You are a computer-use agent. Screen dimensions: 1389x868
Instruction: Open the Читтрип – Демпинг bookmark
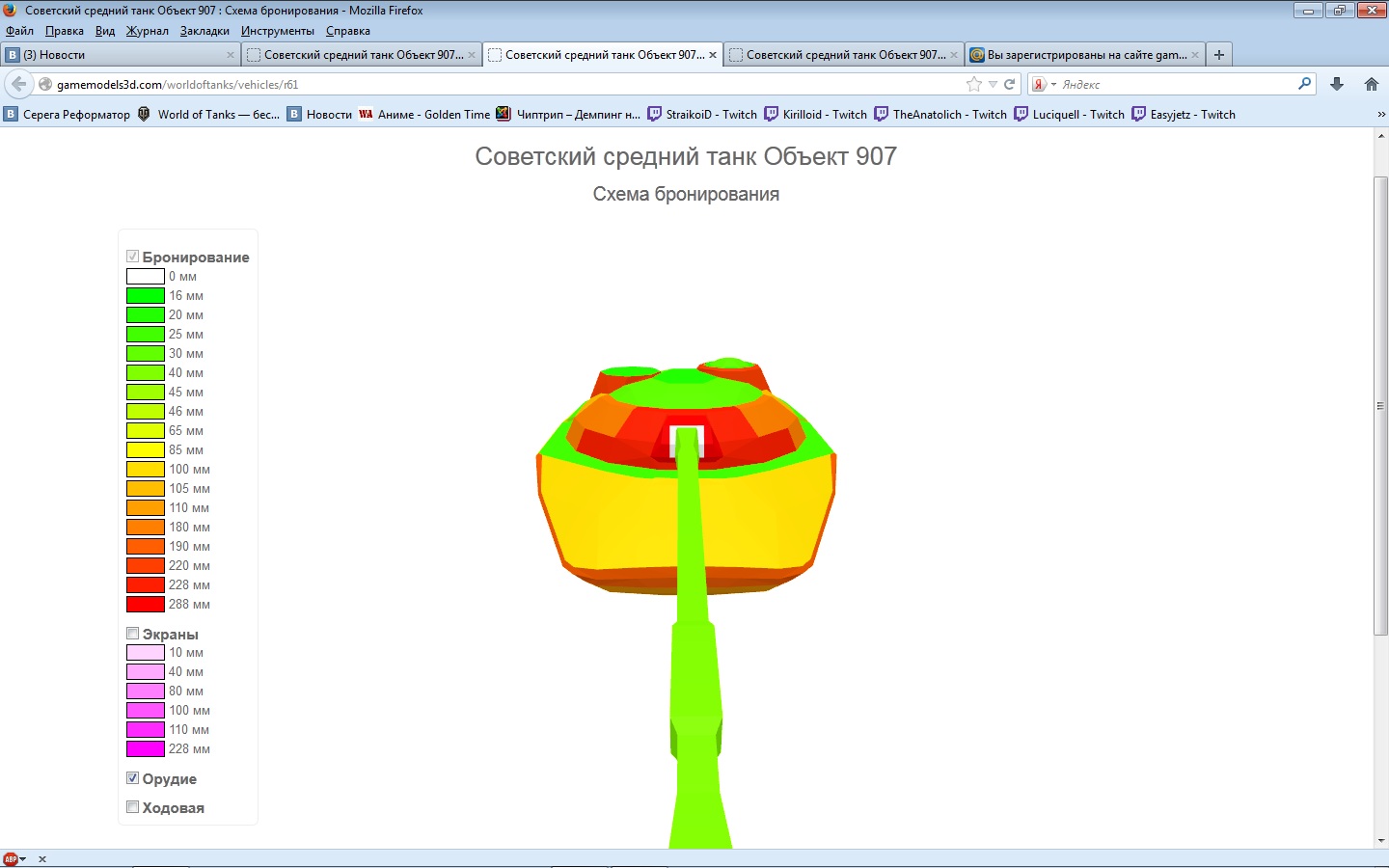(568, 114)
